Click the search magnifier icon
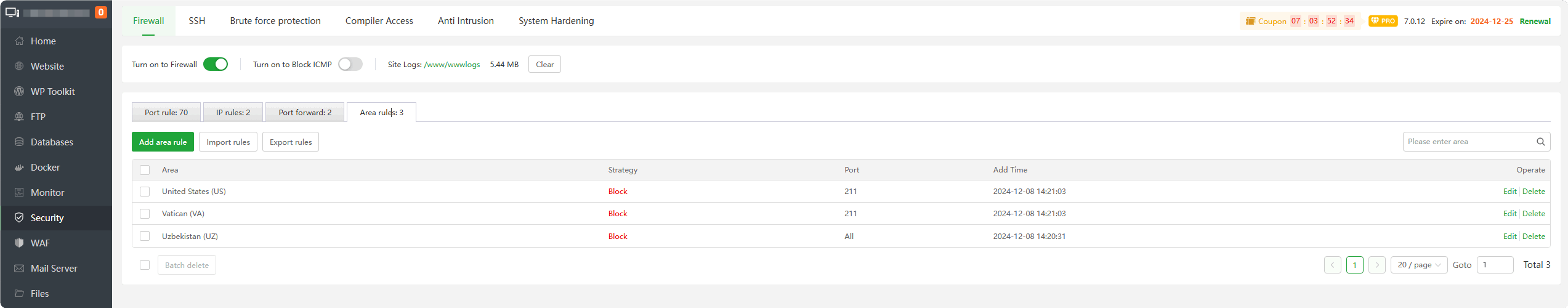The image size is (1568, 308). (x=1540, y=142)
